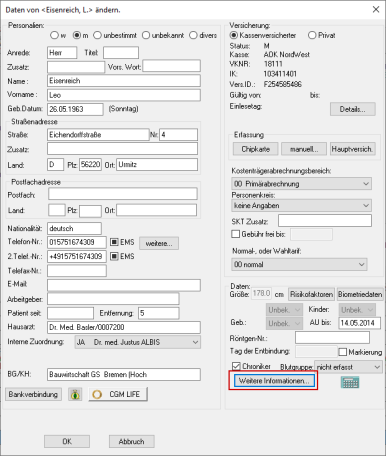386x456 pixels.
Task: Enable Gebühr frei bis checkbox
Action: [236, 234]
